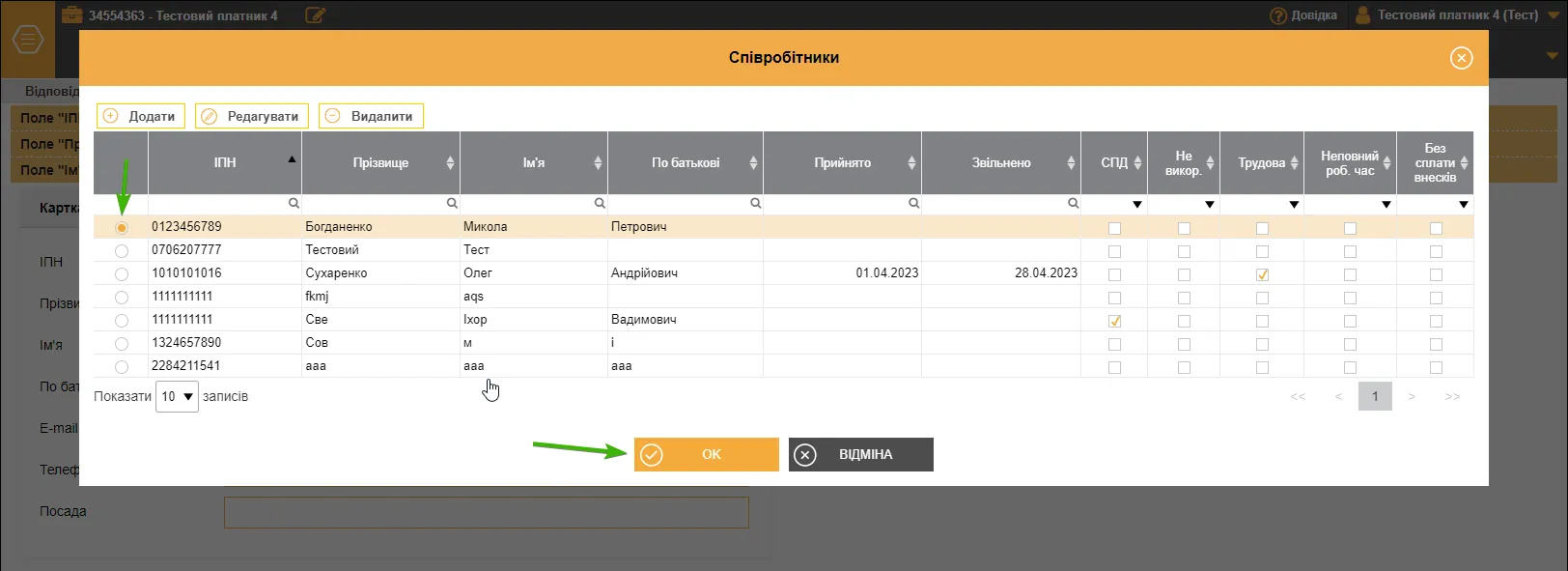The width and height of the screenshot is (1568, 571).
Task: Click the hexagon menu icon in top-left
Action: pos(27,40)
